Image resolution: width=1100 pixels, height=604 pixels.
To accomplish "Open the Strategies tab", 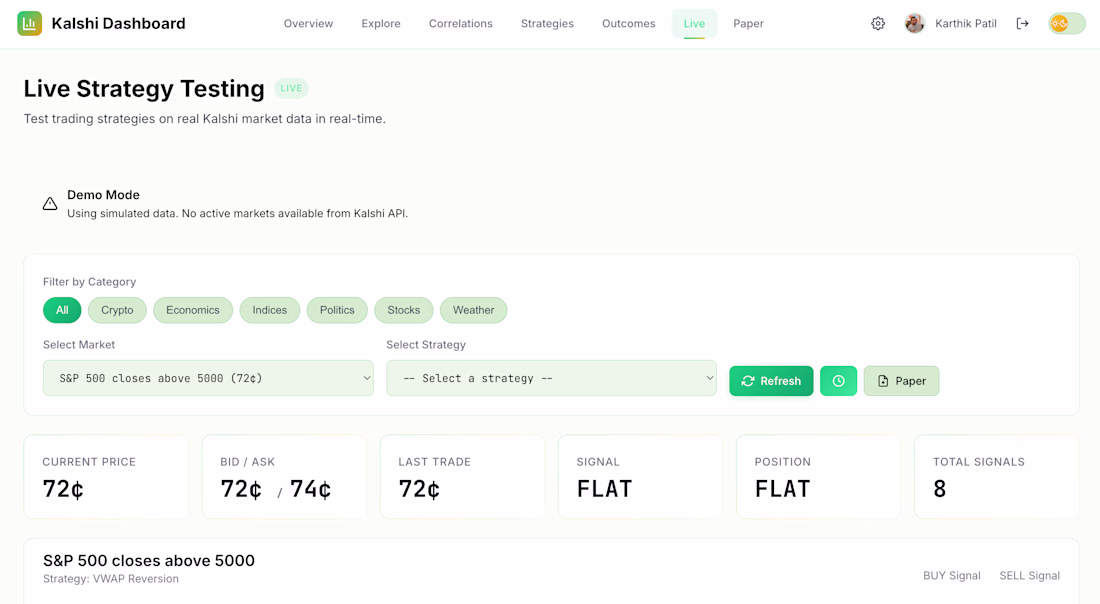I will tap(547, 24).
